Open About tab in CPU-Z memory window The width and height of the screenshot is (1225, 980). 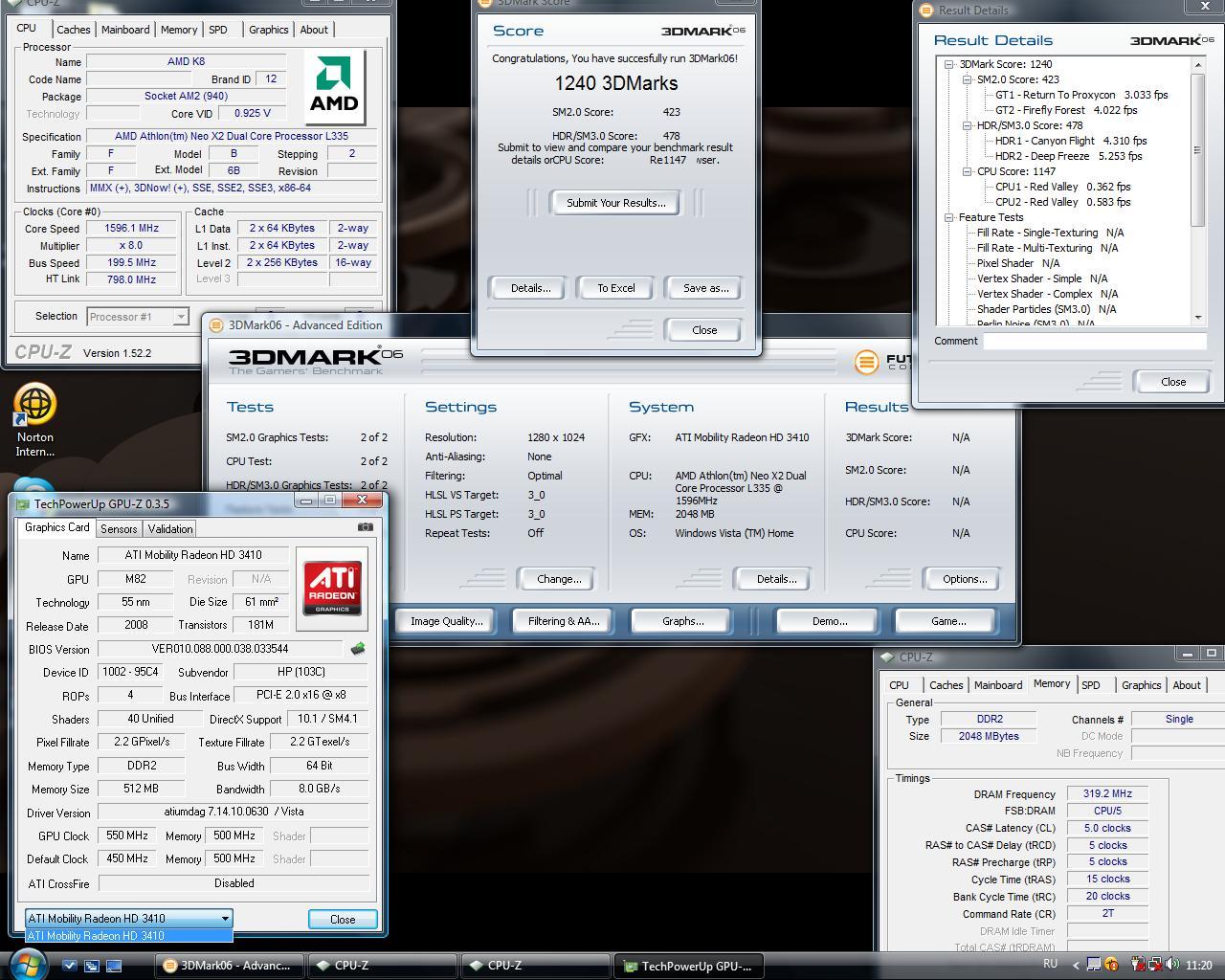(1187, 685)
